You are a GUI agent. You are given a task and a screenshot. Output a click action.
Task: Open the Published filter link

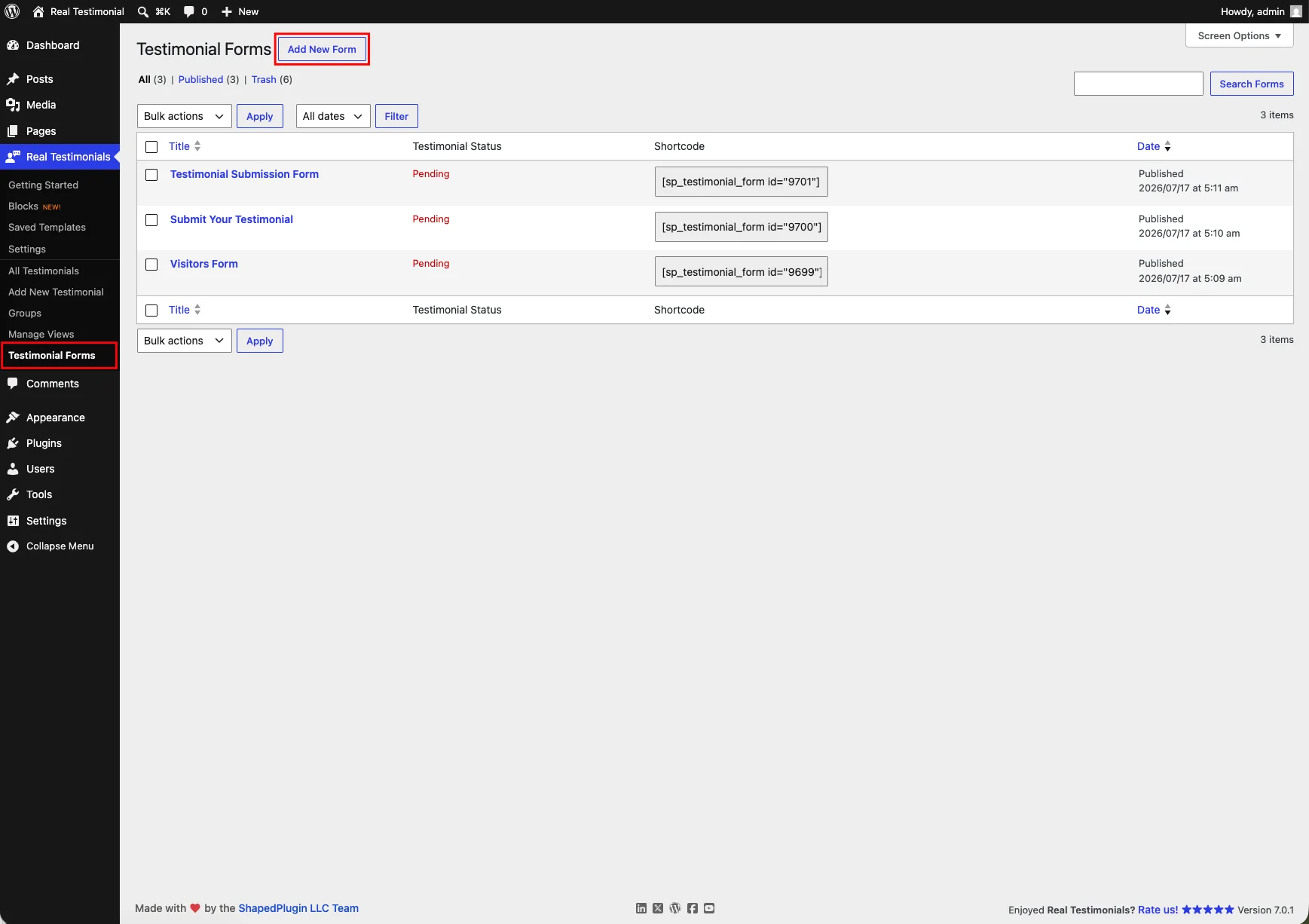(x=201, y=79)
